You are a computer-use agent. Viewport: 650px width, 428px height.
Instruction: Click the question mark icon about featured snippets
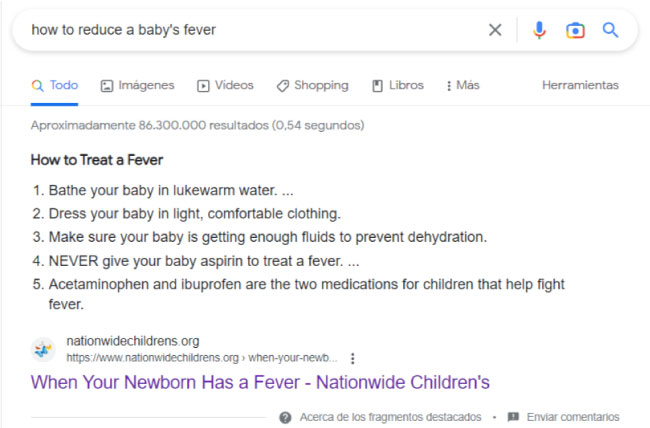tap(285, 417)
